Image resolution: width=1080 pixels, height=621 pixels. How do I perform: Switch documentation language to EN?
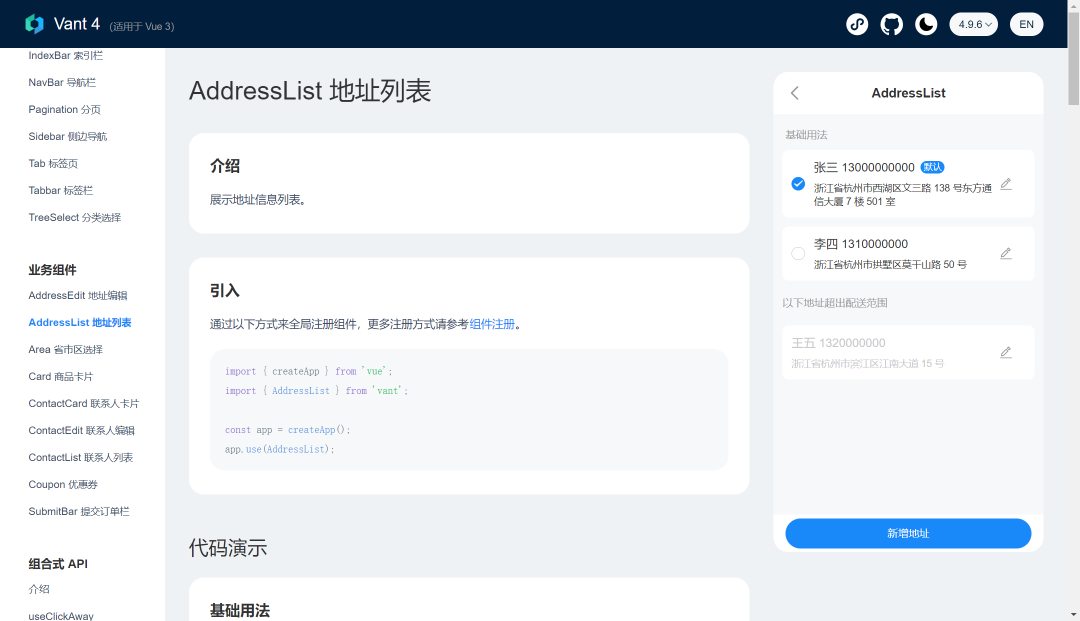[x=1027, y=23]
